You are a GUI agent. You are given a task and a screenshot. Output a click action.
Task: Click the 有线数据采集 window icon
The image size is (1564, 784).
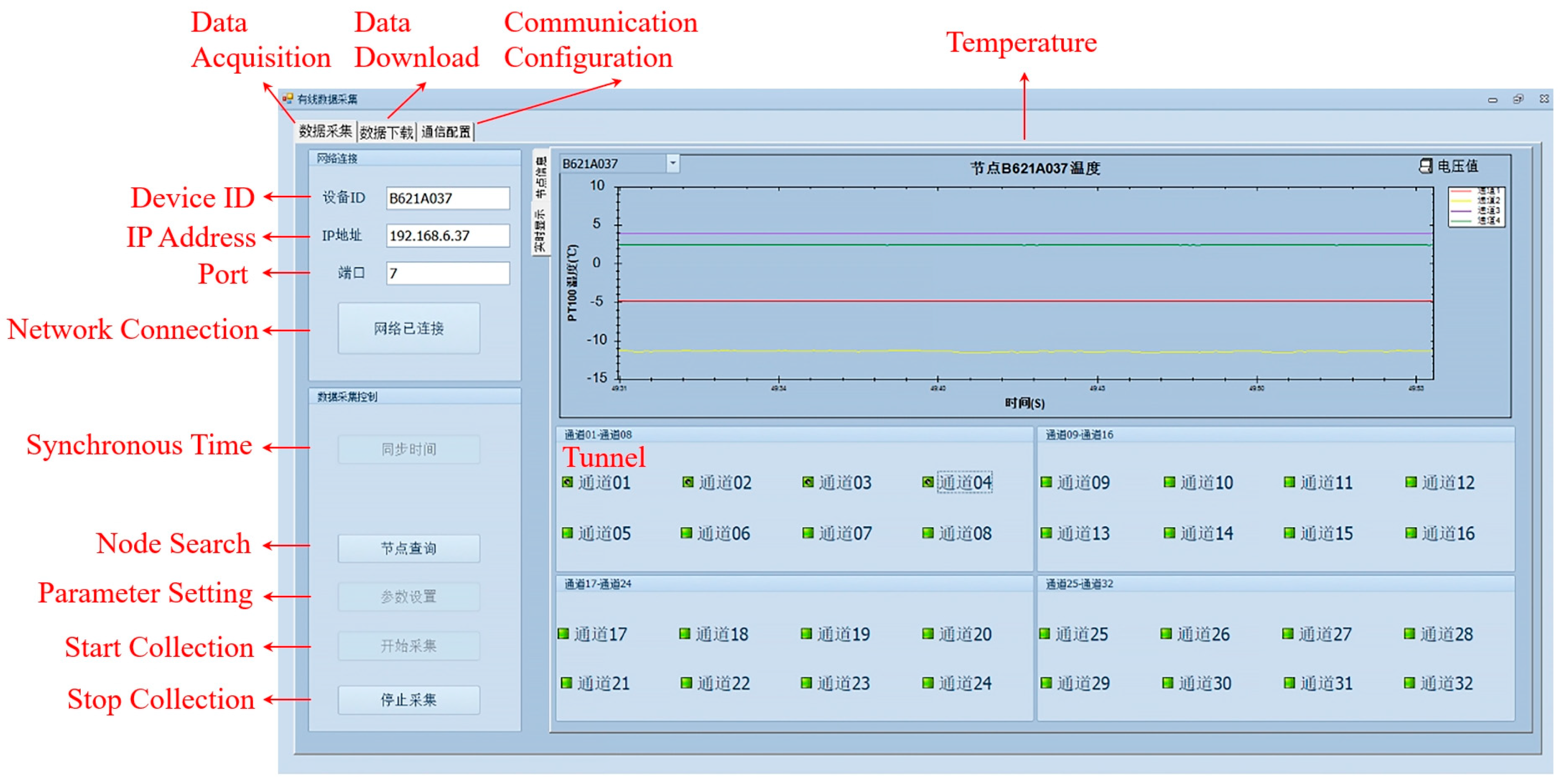click(288, 99)
